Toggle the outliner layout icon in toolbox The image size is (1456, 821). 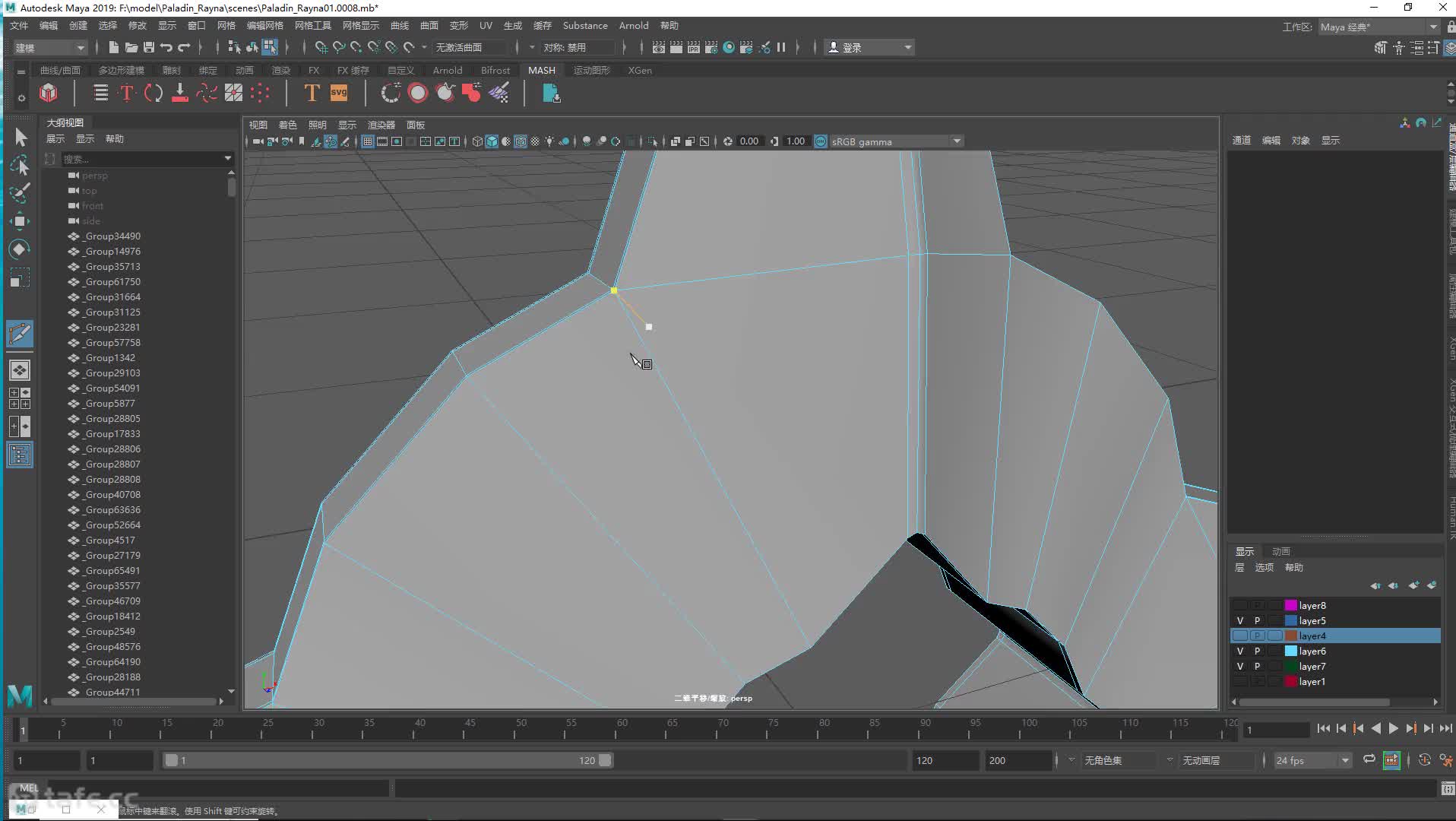20,455
